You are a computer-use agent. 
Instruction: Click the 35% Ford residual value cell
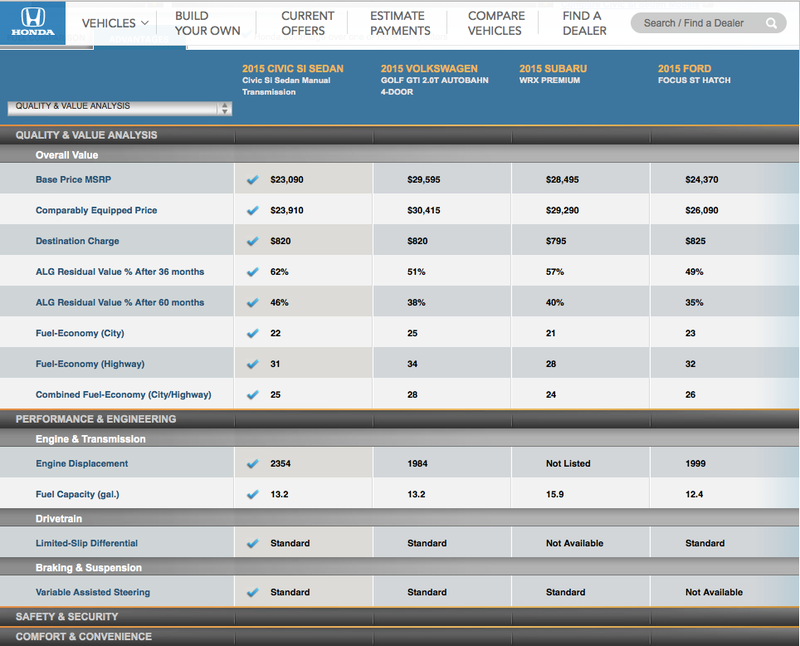pos(694,303)
